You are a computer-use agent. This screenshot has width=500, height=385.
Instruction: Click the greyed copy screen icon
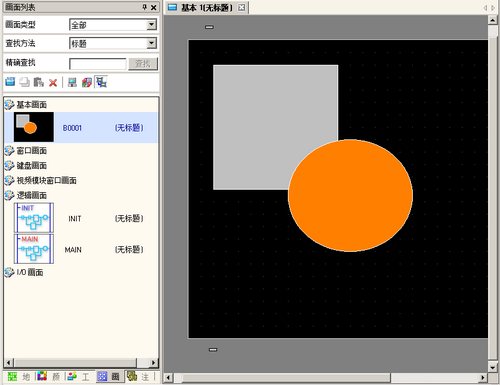click(x=24, y=82)
